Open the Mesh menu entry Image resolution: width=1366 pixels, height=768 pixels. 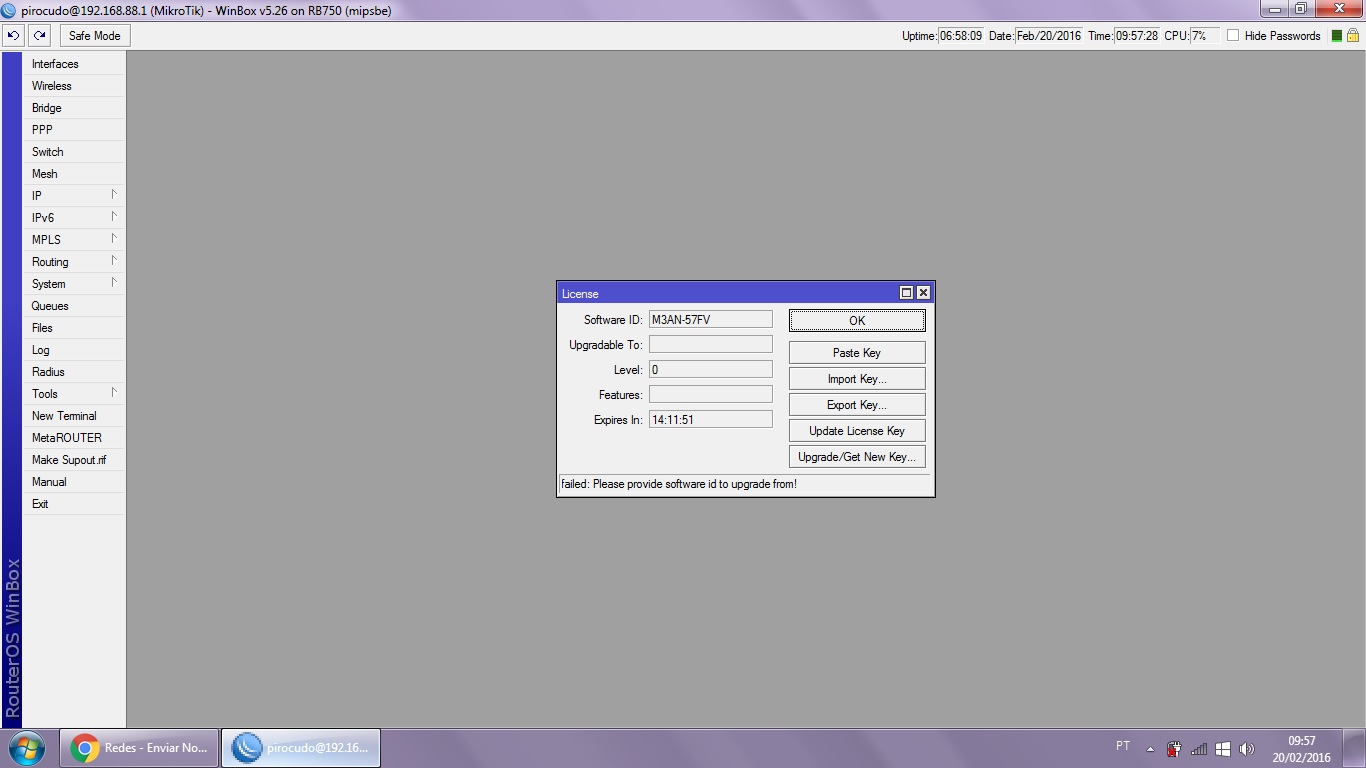pyautogui.click(x=74, y=174)
